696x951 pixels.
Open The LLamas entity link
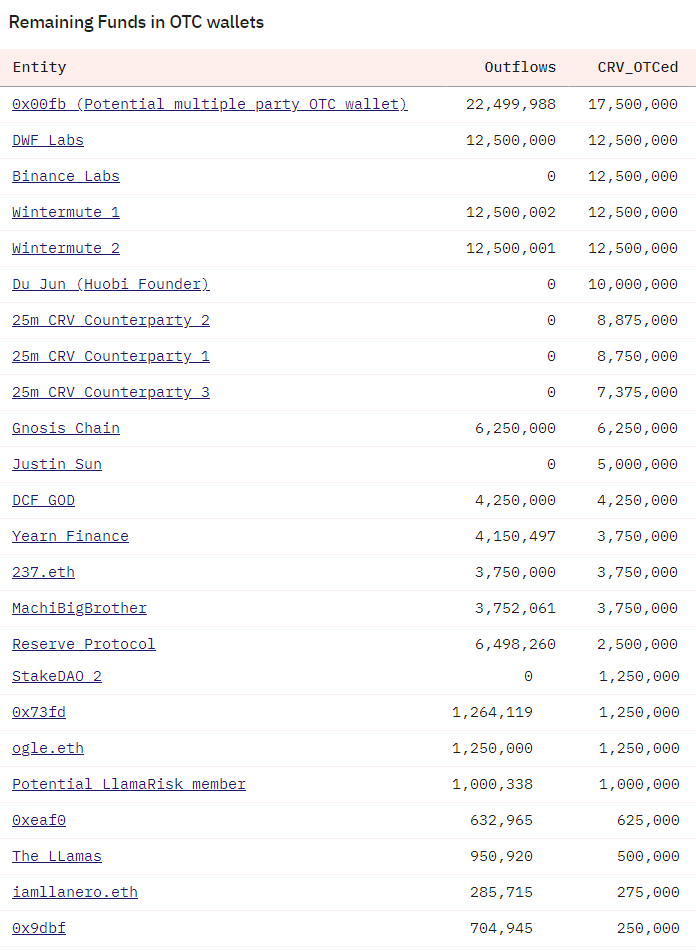click(57, 856)
